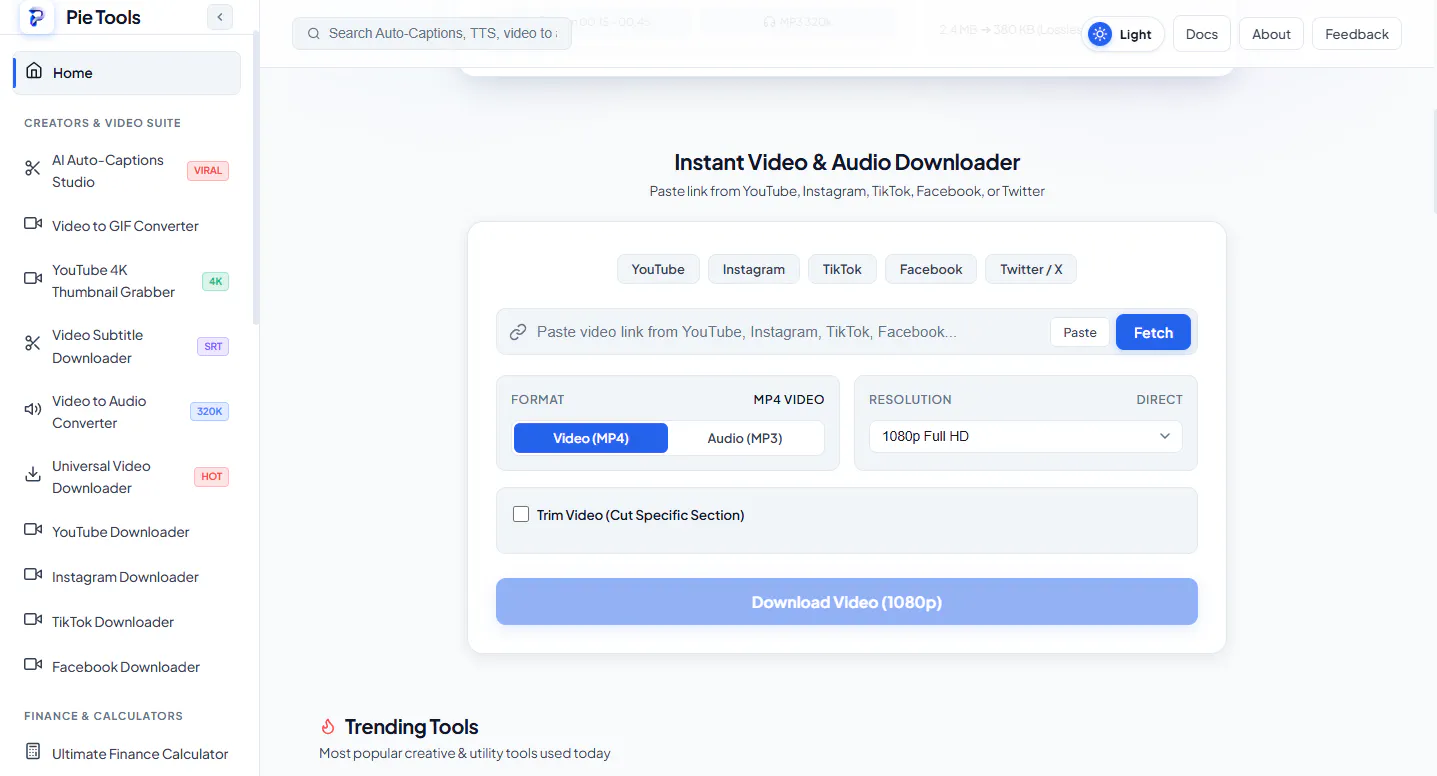Click the camera icon beside Video to GIF Converter
This screenshot has height=776, width=1437.
[x=33, y=224]
